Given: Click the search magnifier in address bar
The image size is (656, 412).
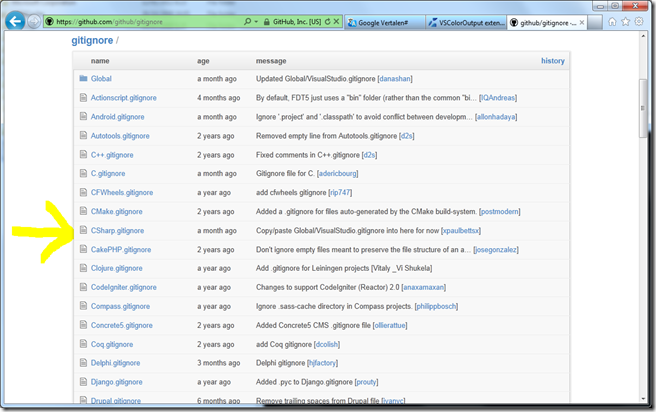Looking at the screenshot, I should click(247, 21).
